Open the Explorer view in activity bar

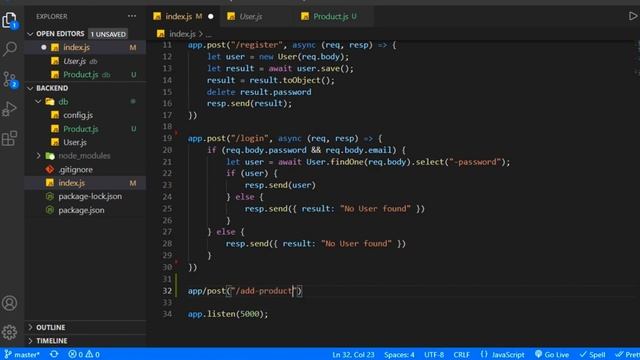(x=9, y=20)
